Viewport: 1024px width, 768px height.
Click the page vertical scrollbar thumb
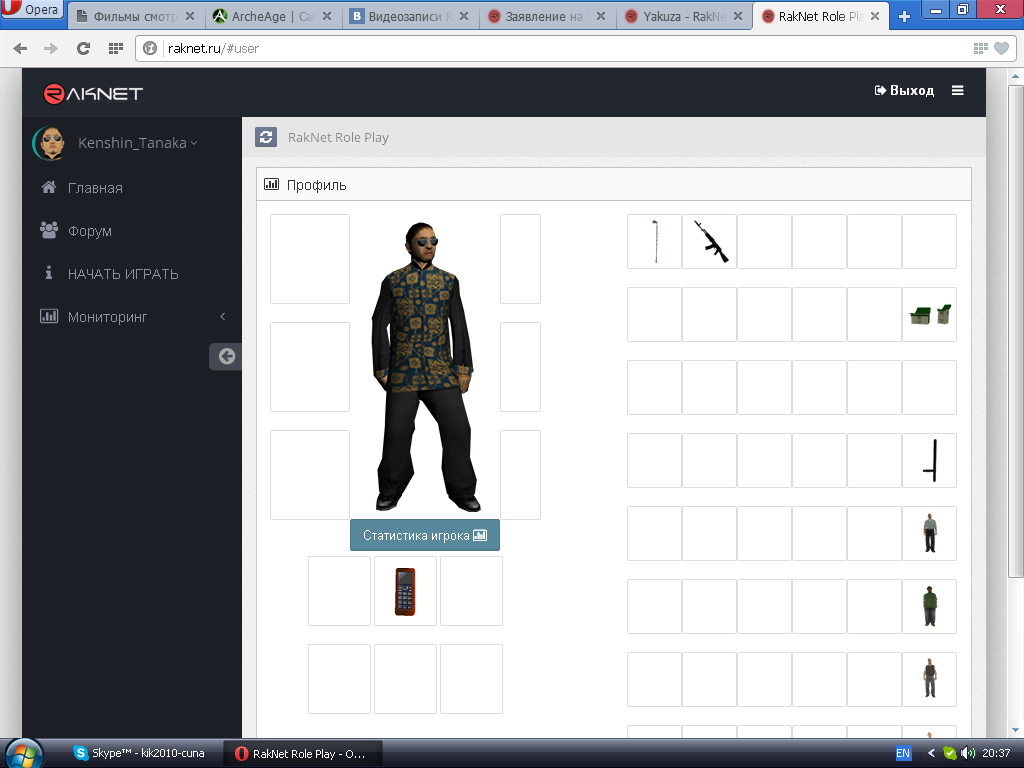point(1015,333)
